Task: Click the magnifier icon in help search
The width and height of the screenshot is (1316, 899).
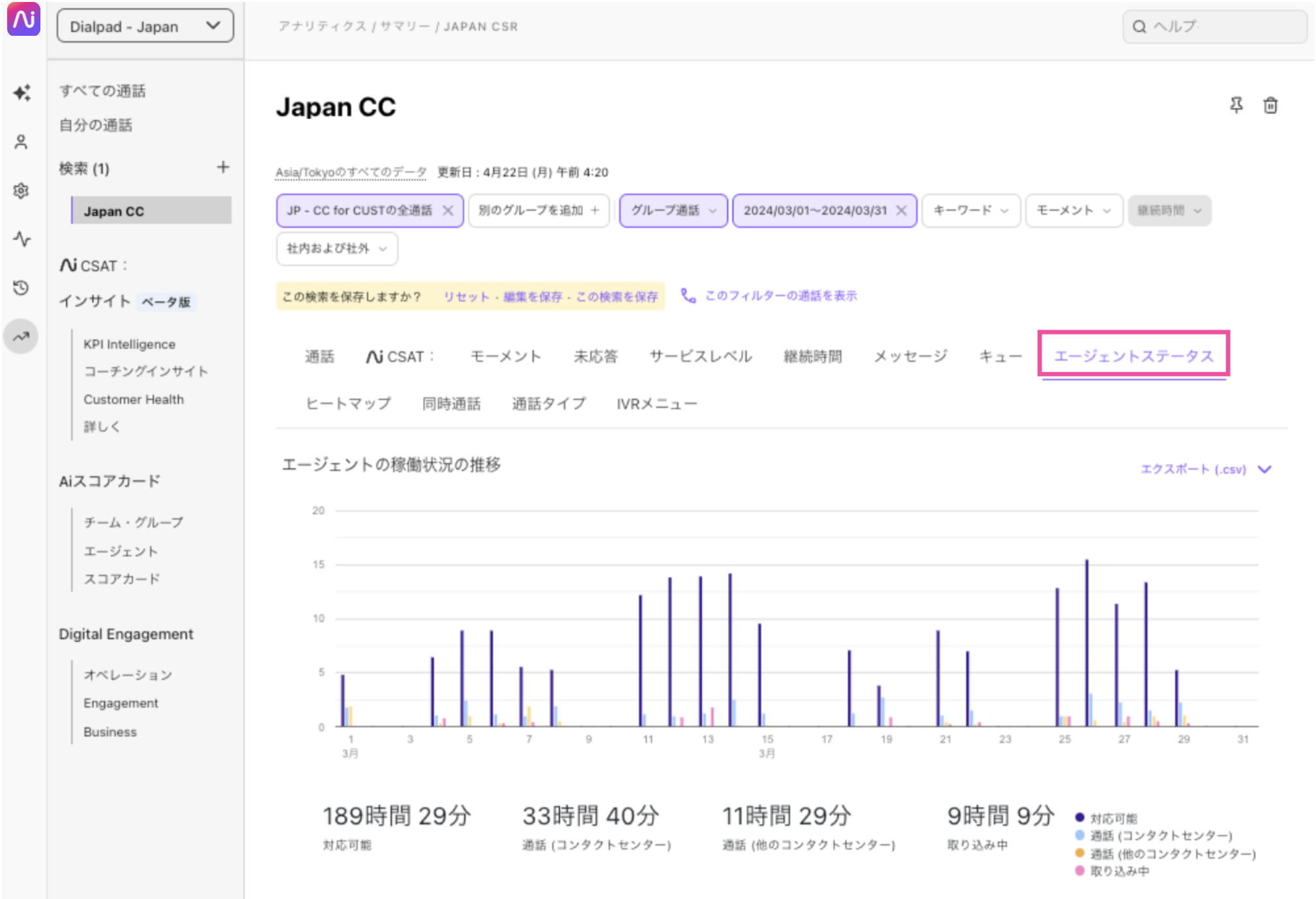Action: [x=1139, y=27]
